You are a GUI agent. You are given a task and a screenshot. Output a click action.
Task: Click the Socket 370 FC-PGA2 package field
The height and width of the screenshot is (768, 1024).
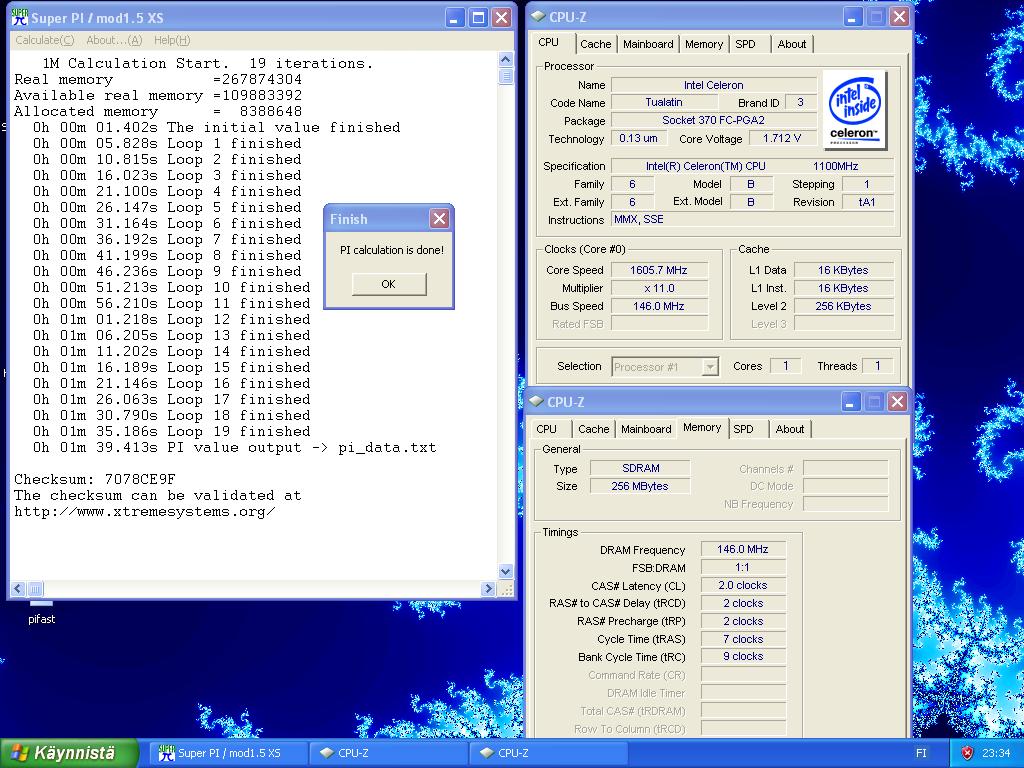pos(713,120)
